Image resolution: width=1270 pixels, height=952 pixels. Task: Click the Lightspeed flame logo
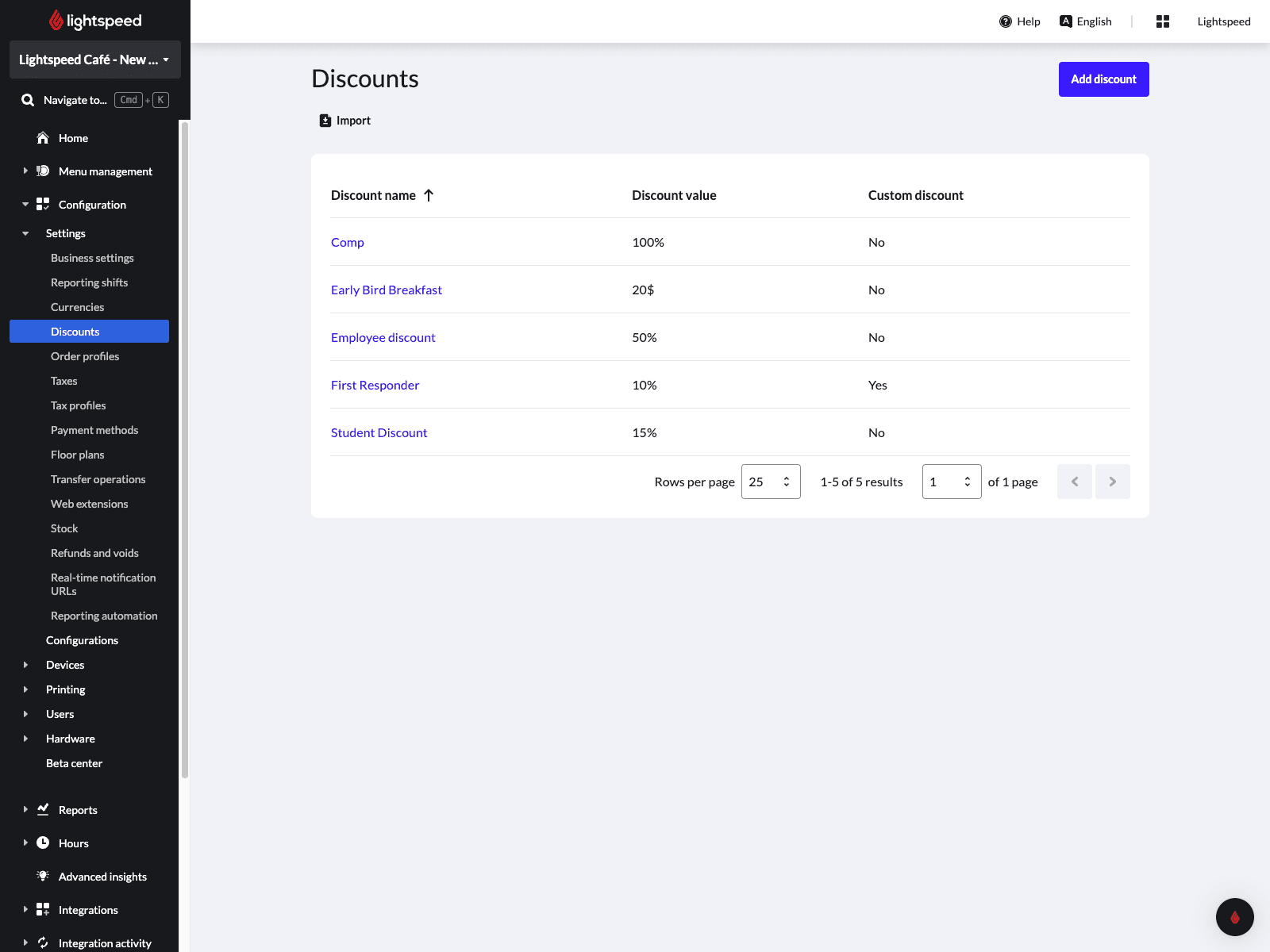tap(56, 21)
